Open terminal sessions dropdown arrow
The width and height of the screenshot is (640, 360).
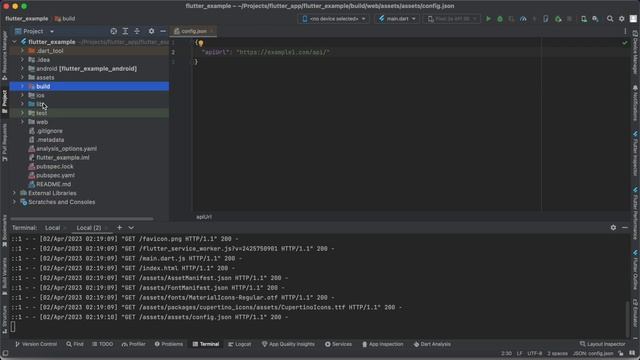[131, 228]
